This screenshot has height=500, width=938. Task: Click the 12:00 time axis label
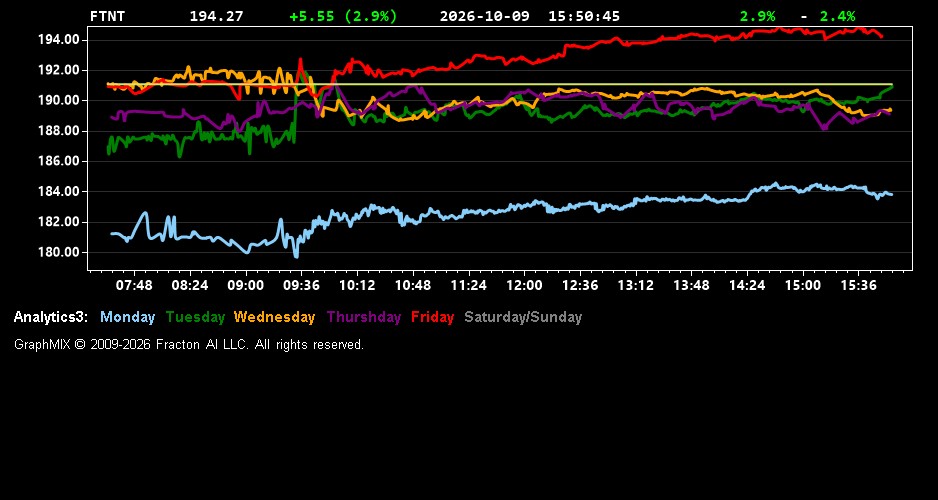[524, 285]
